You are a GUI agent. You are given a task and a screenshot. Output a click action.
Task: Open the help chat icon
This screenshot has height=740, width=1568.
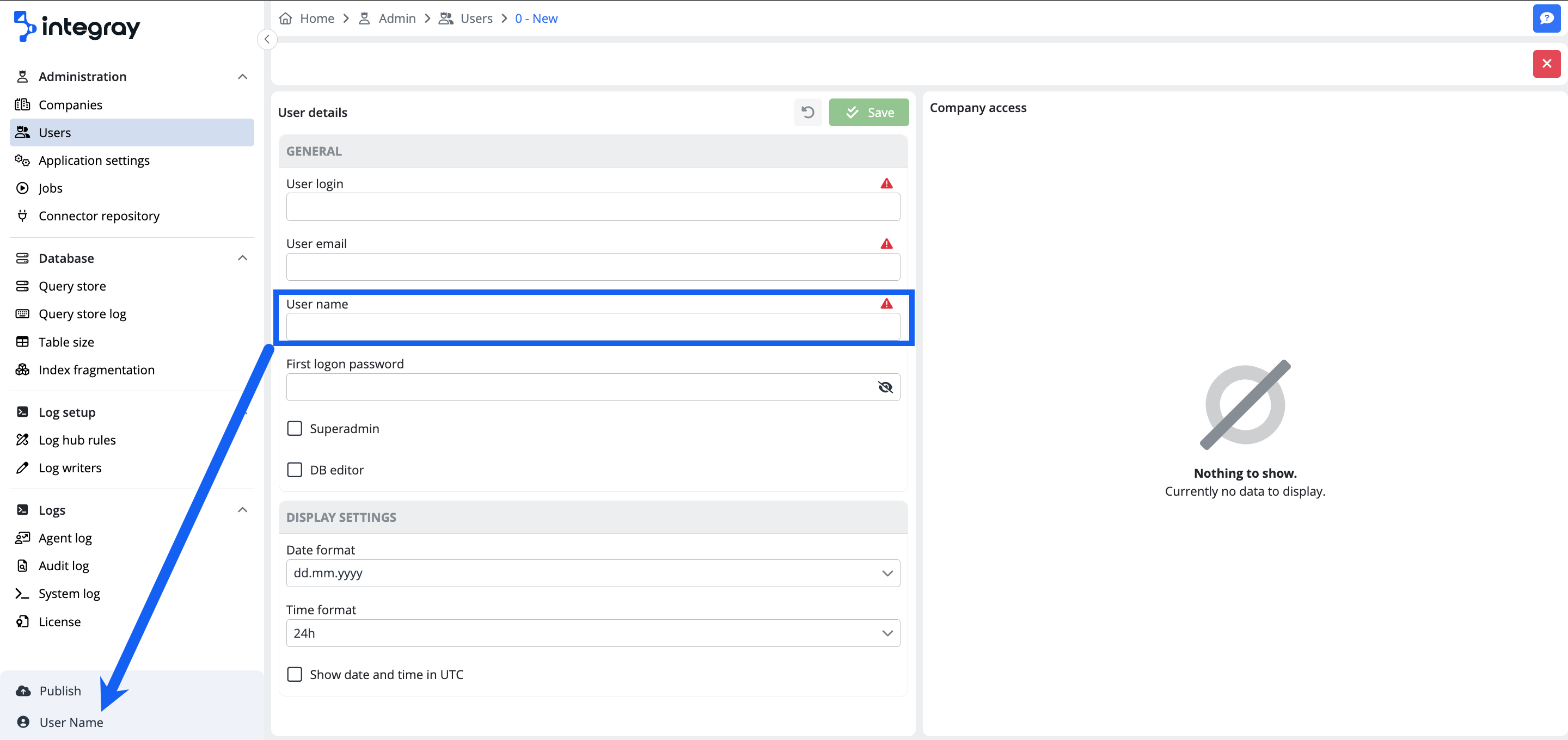(x=1546, y=18)
